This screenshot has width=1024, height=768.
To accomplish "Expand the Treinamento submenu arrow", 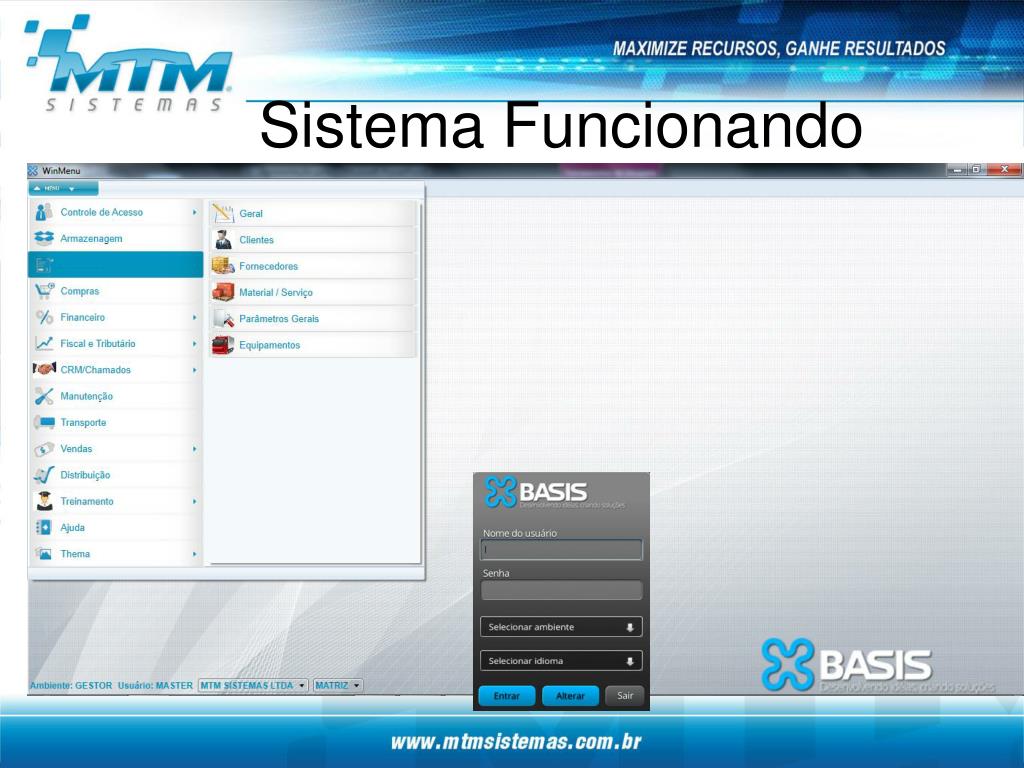I will pos(195,502).
